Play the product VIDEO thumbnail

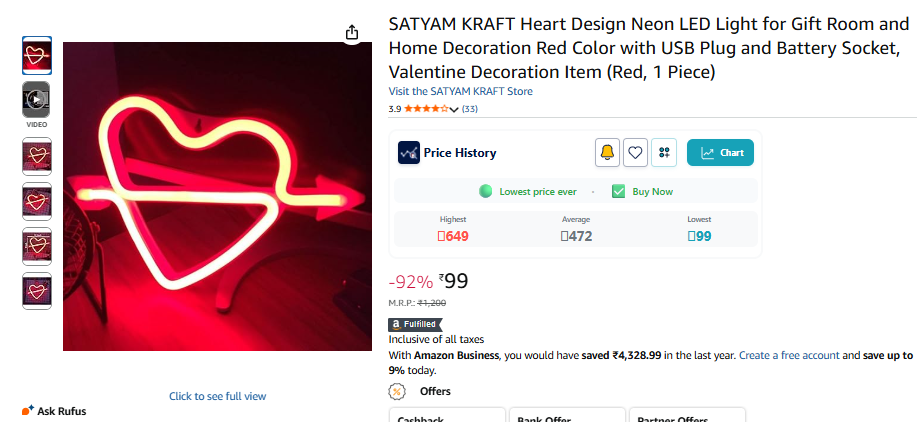(36, 99)
